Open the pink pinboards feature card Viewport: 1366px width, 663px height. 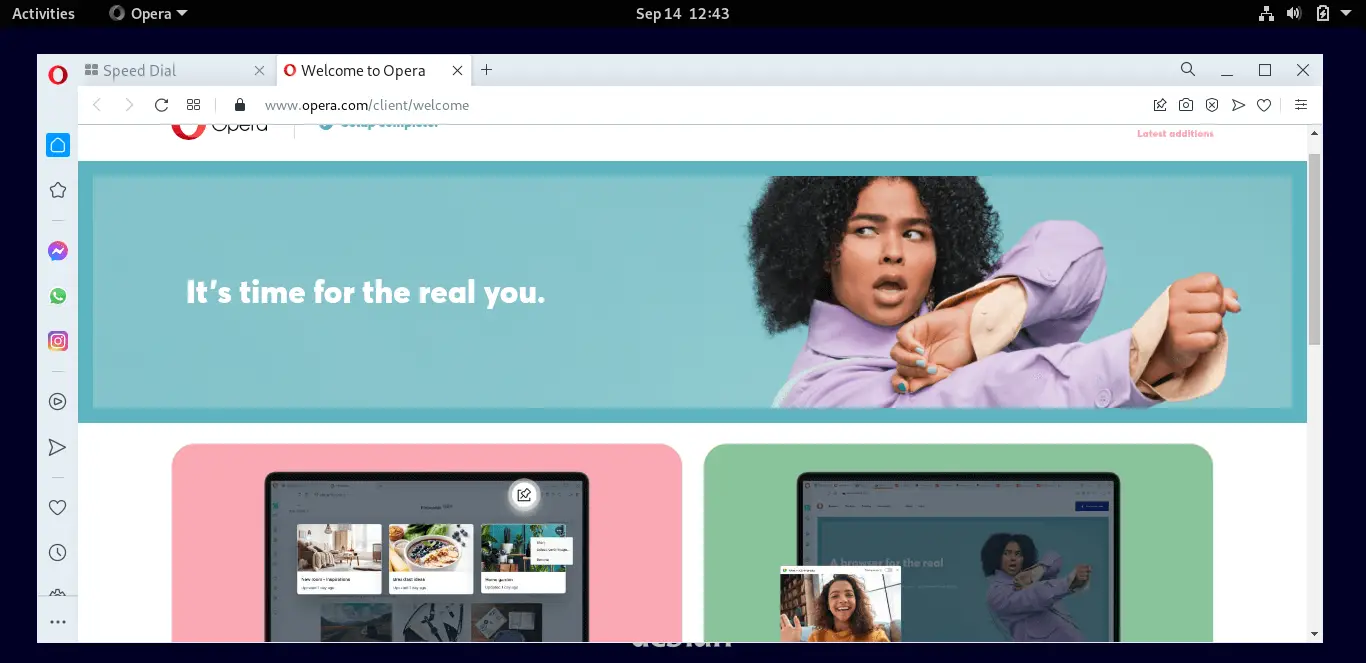point(427,543)
